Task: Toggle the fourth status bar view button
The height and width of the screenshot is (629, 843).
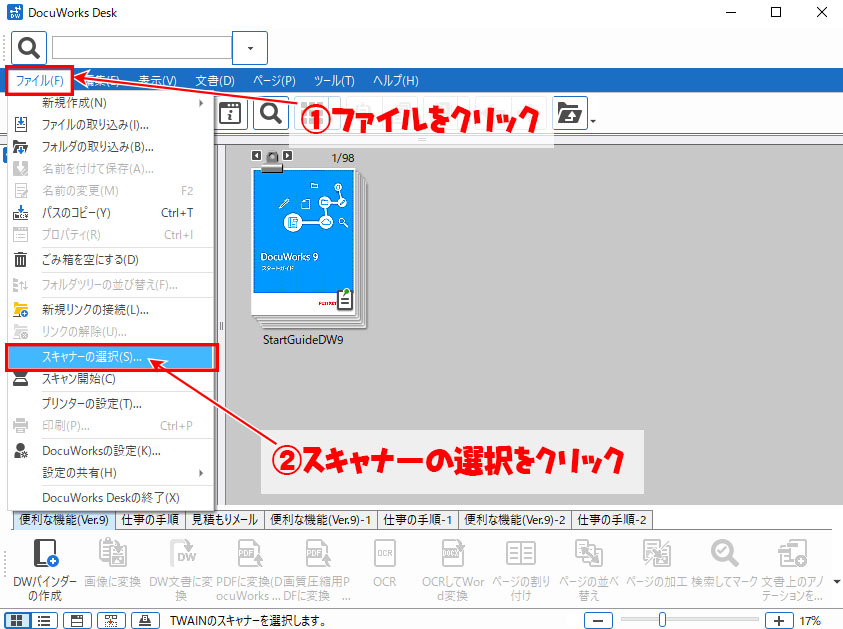Action: click(111, 620)
